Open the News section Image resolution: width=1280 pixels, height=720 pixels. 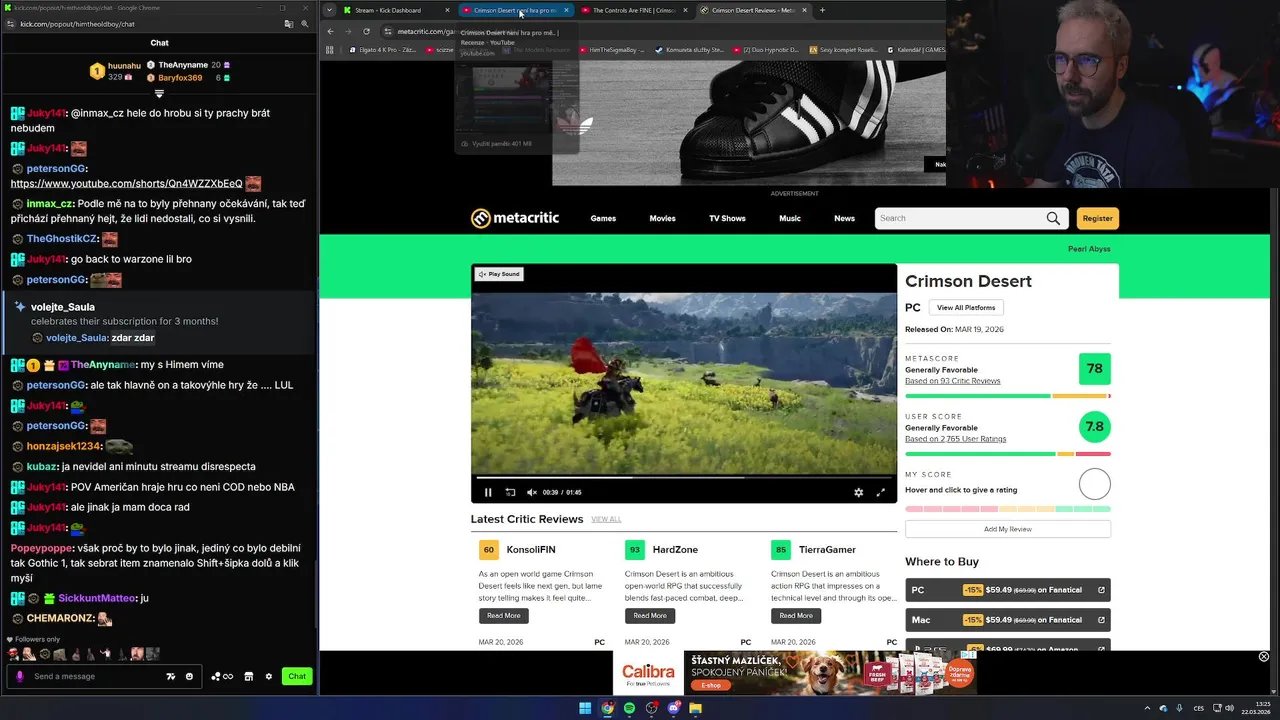(x=844, y=218)
